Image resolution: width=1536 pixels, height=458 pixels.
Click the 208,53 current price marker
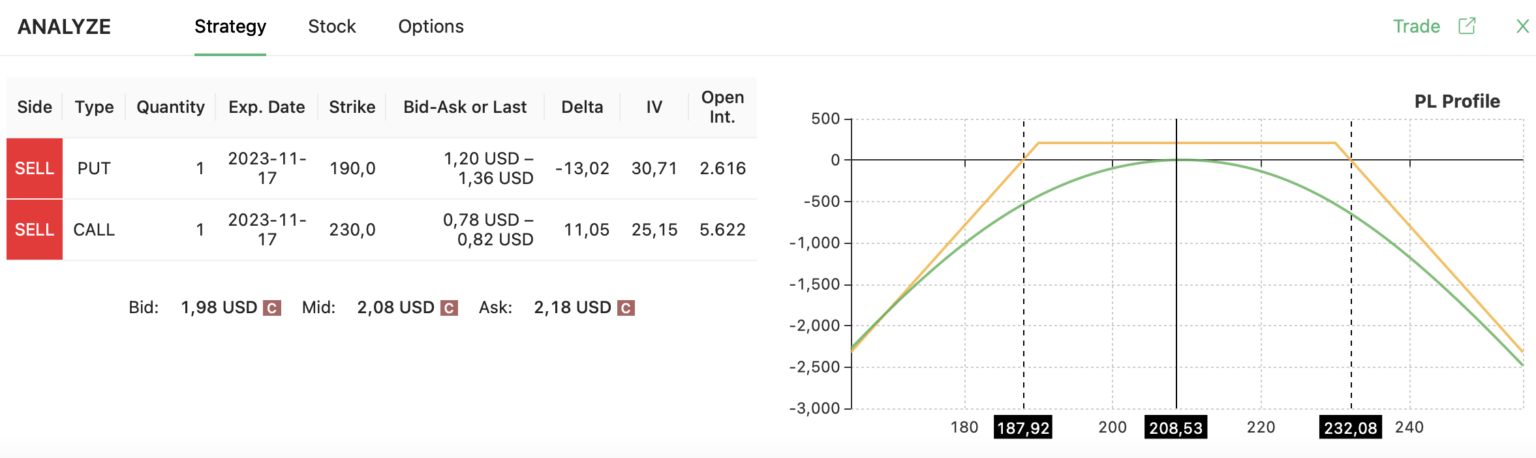click(1175, 428)
